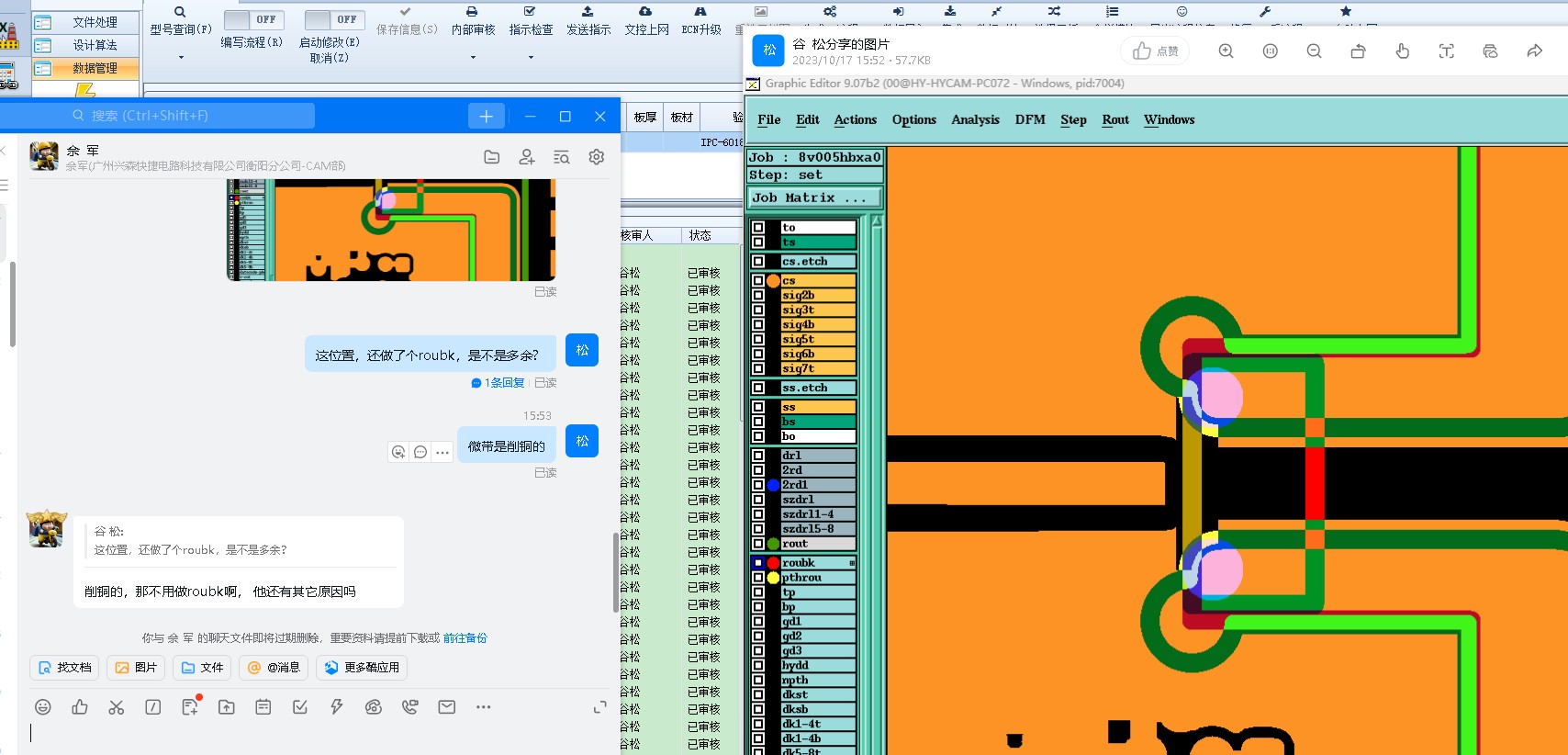Click the @消息 button
This screenshot has height=755, width=1568.
point(274,668)
